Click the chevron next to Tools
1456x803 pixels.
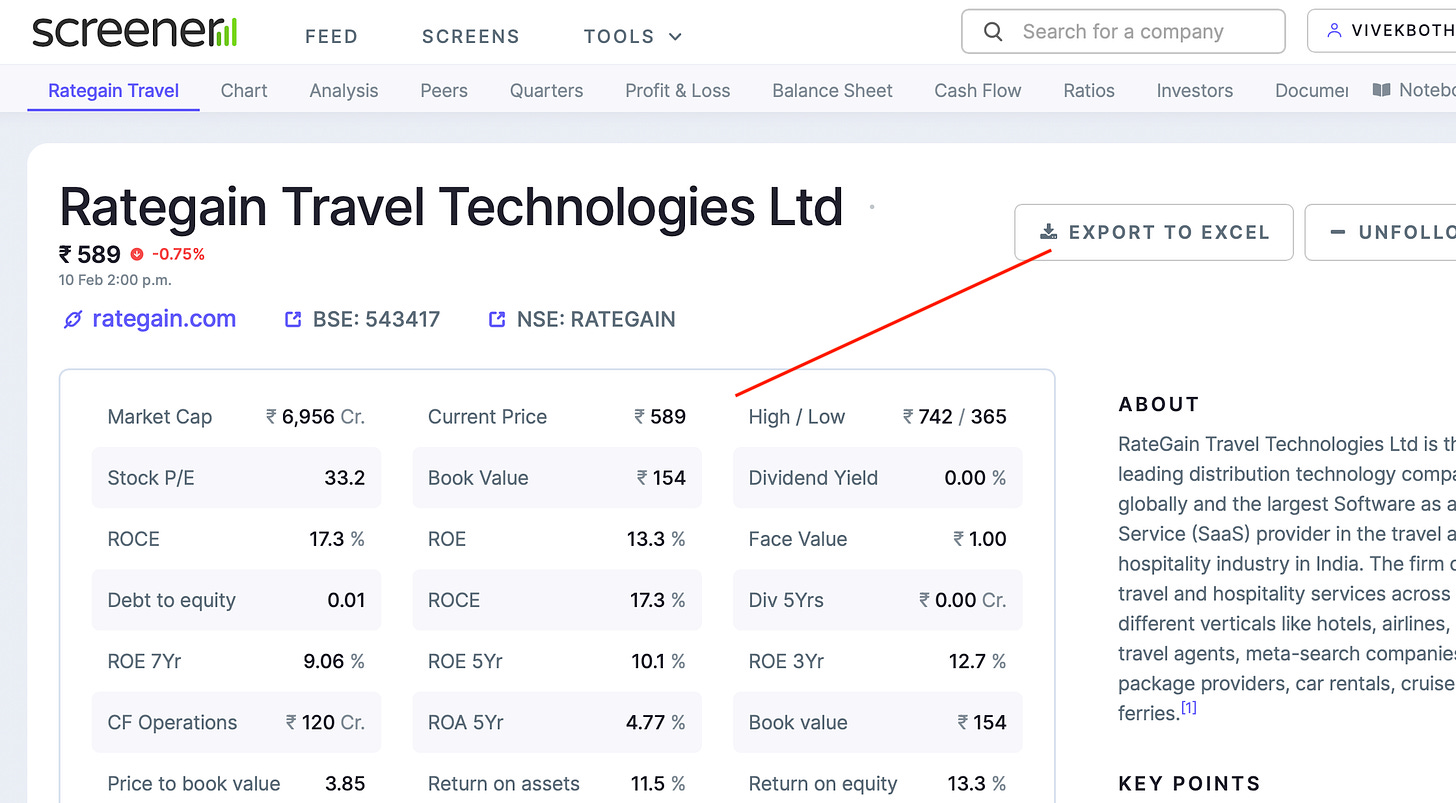tap(675, 37)
